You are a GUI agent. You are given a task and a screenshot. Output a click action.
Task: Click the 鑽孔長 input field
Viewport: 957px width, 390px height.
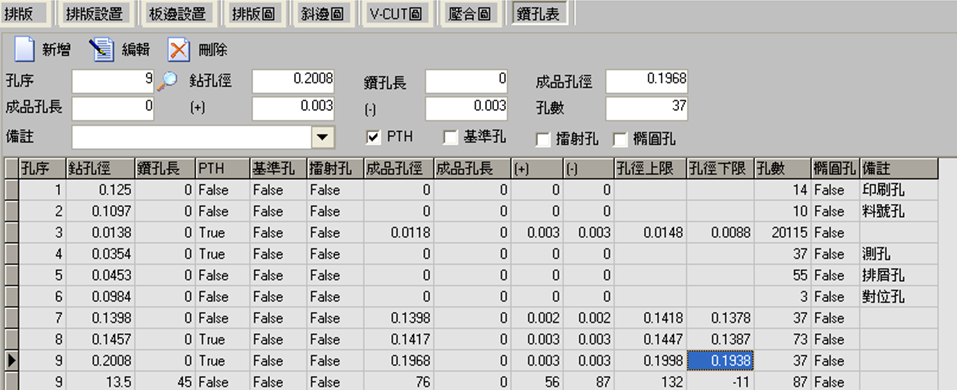coord(466,81)
